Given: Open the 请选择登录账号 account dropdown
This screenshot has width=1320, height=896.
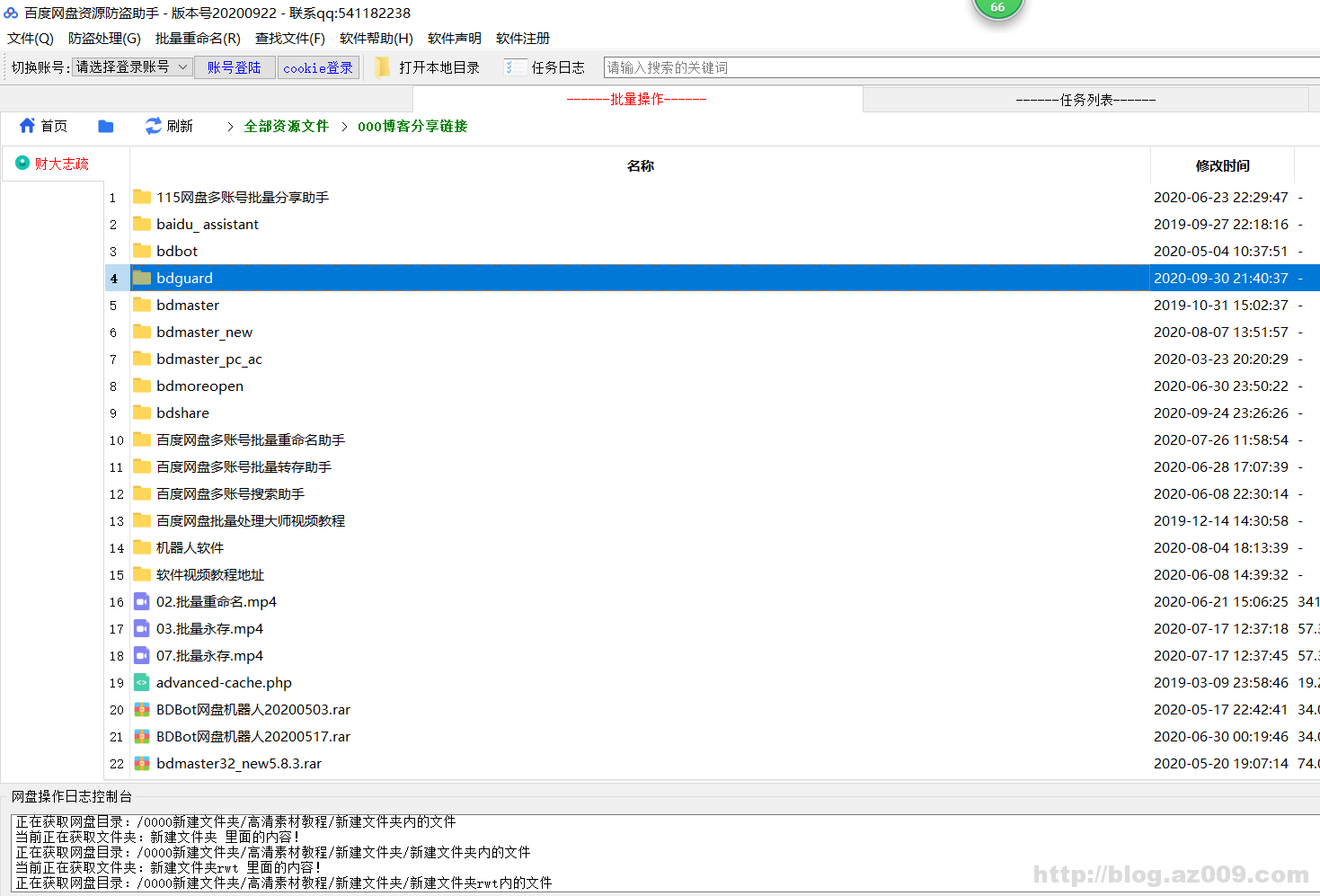Looking at the screenshot, I should pos(131,67).
